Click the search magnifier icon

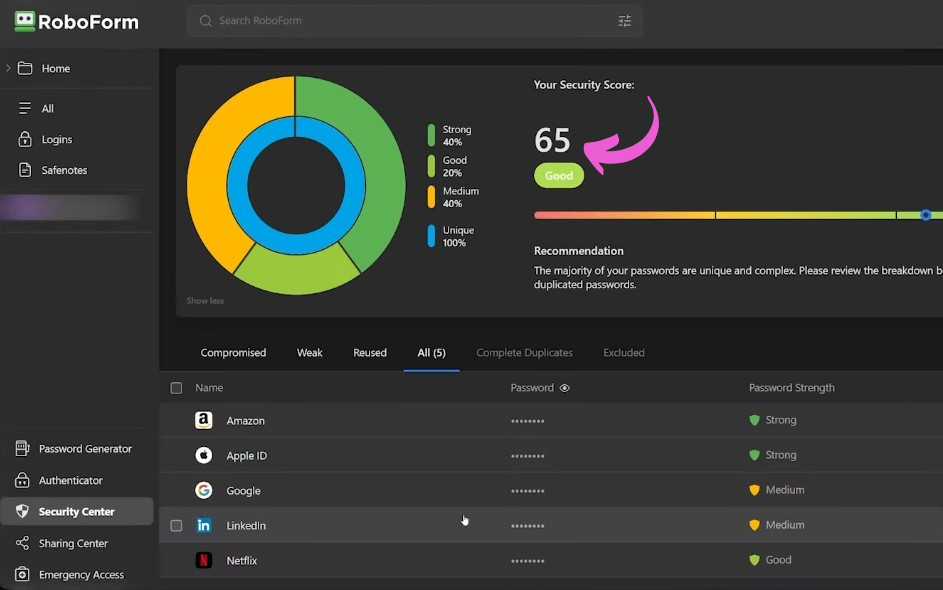pos(206,21)
